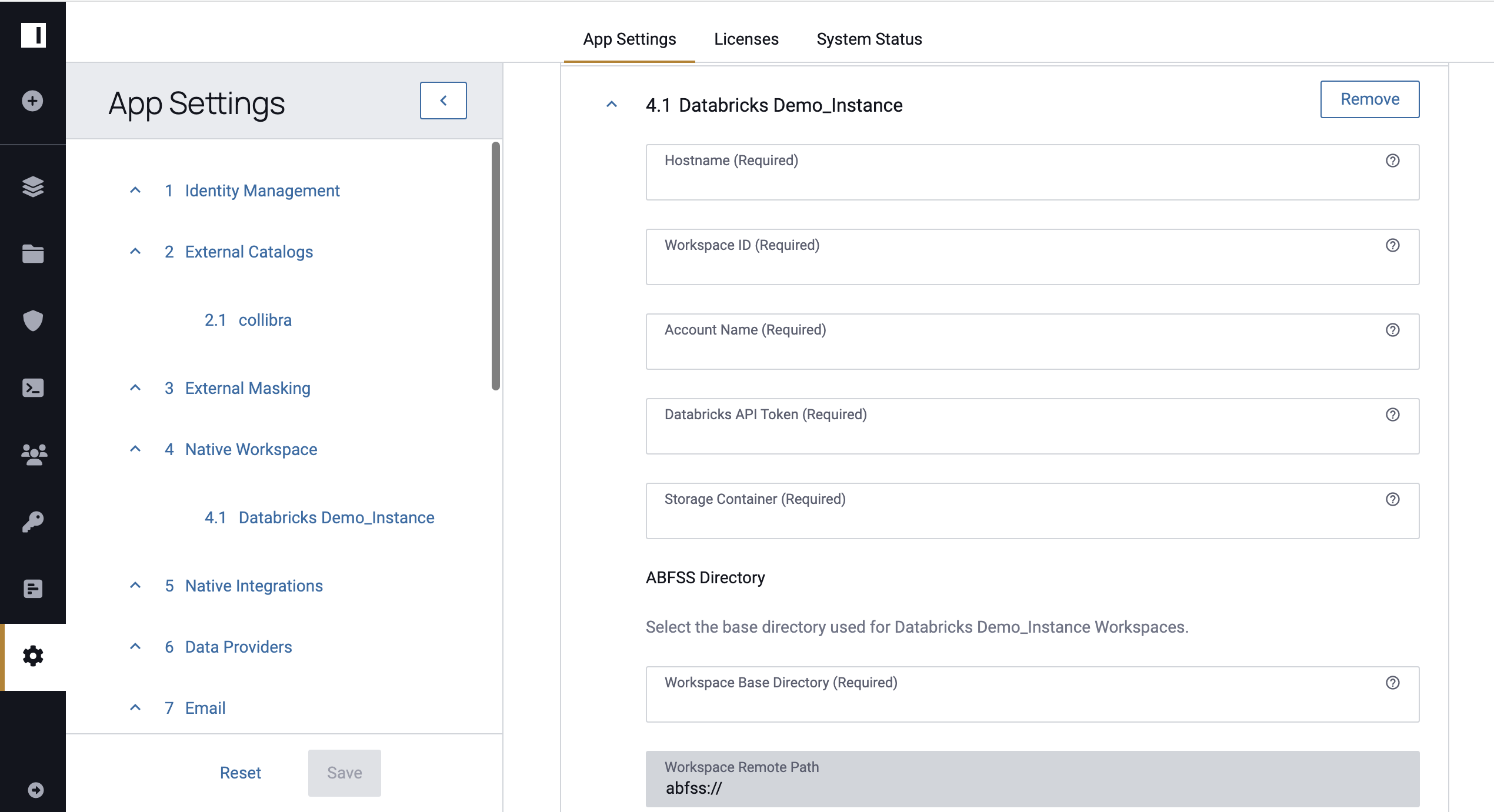Viewport: 1494px width, 812px height.
Task: Focus the Workspace ID input field
Action: click(1032, 257)
